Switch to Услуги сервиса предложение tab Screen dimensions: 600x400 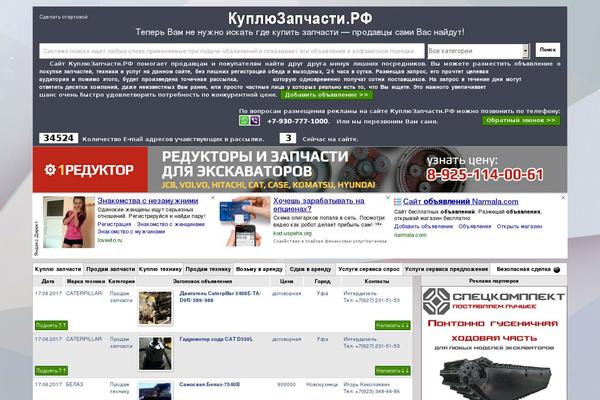point(447,269)
